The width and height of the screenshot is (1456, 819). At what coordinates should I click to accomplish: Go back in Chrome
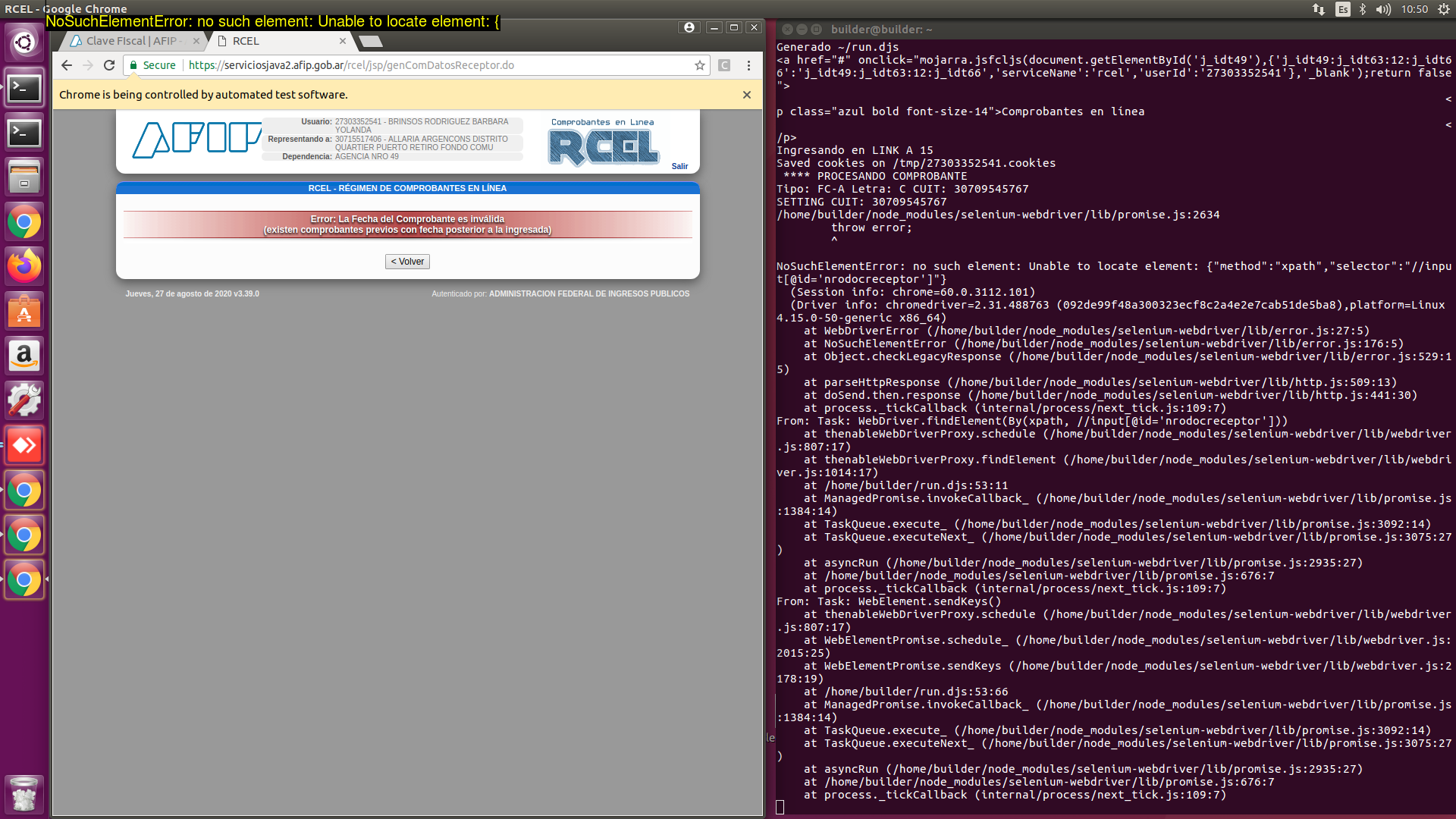pos(67,65)
